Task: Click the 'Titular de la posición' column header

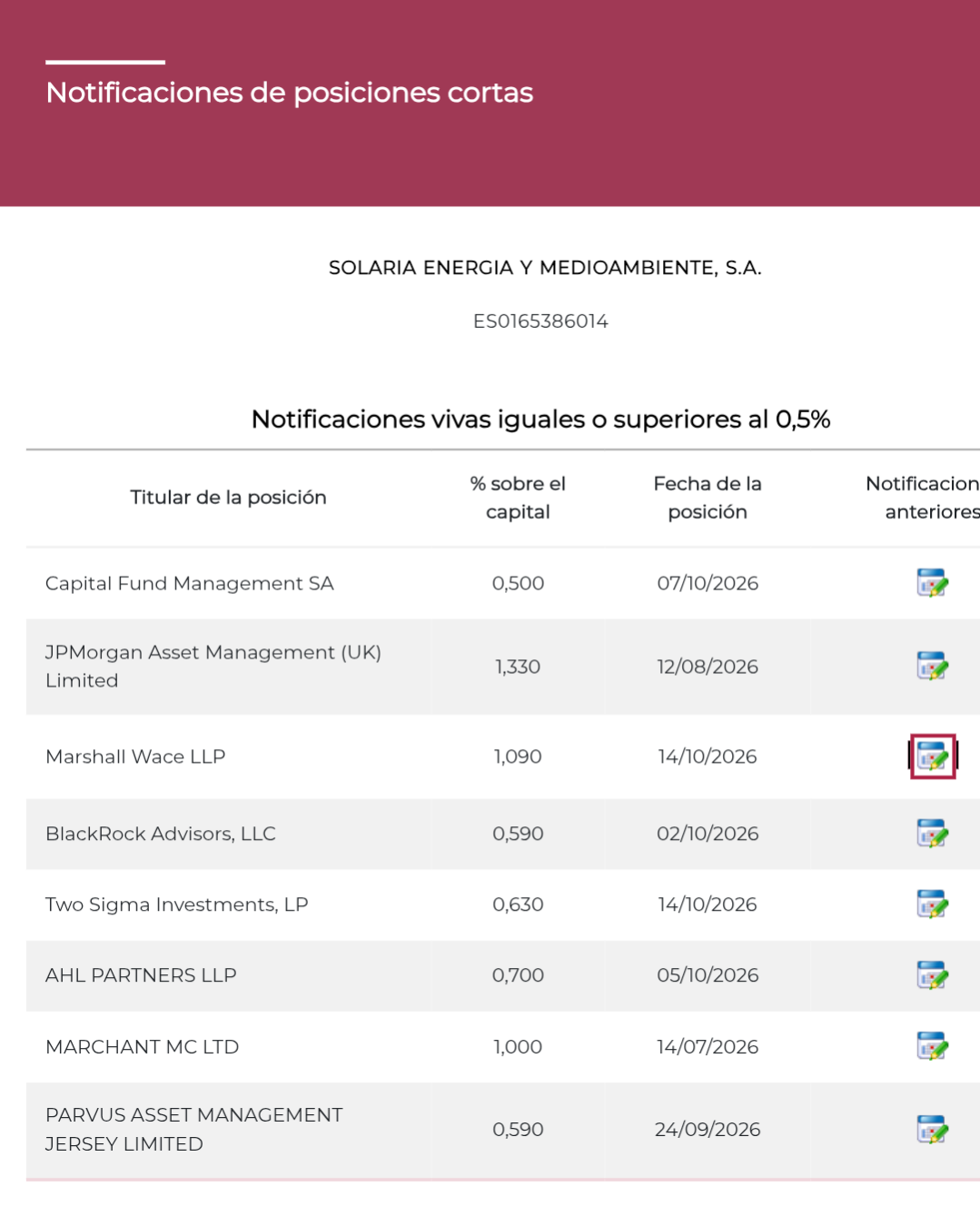Action: pos(228,497)
